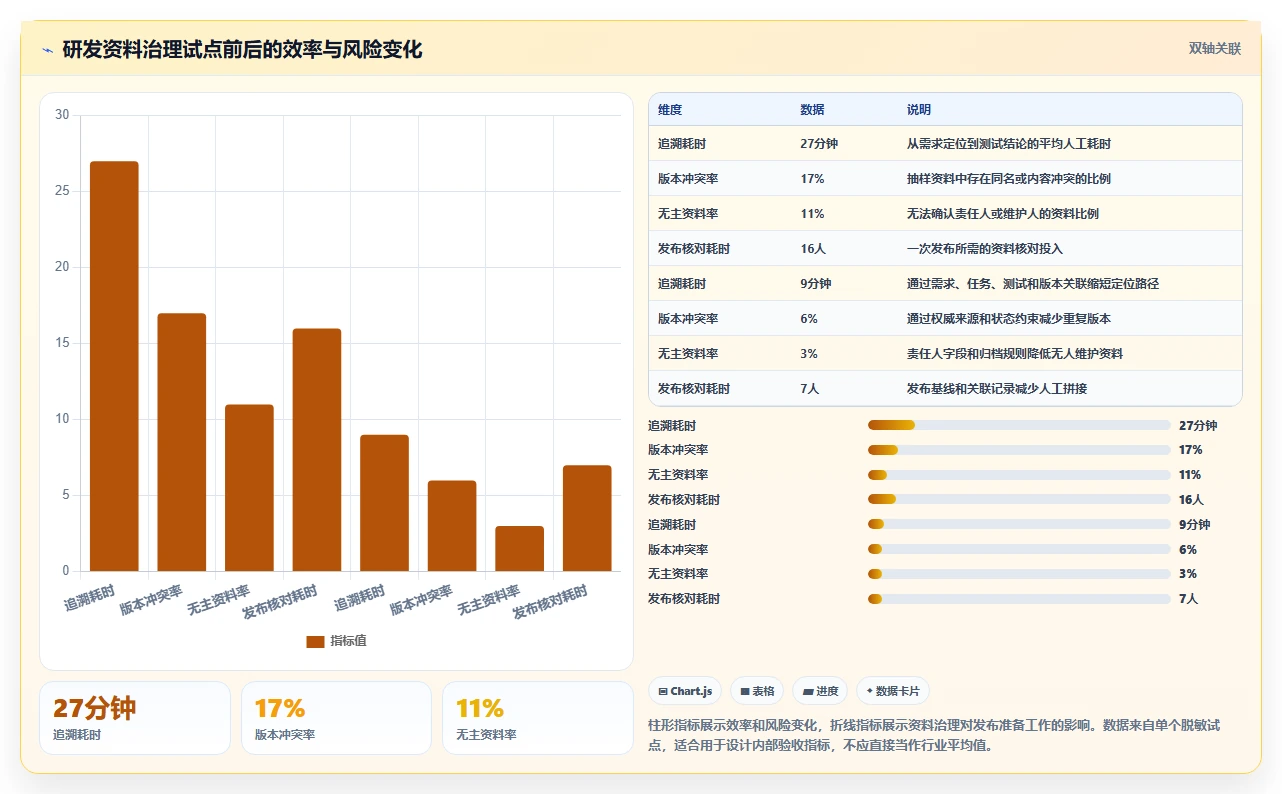Click the 数据 table column header
The height and width of the screenshot is (794, 1282).
pos(812,110)
